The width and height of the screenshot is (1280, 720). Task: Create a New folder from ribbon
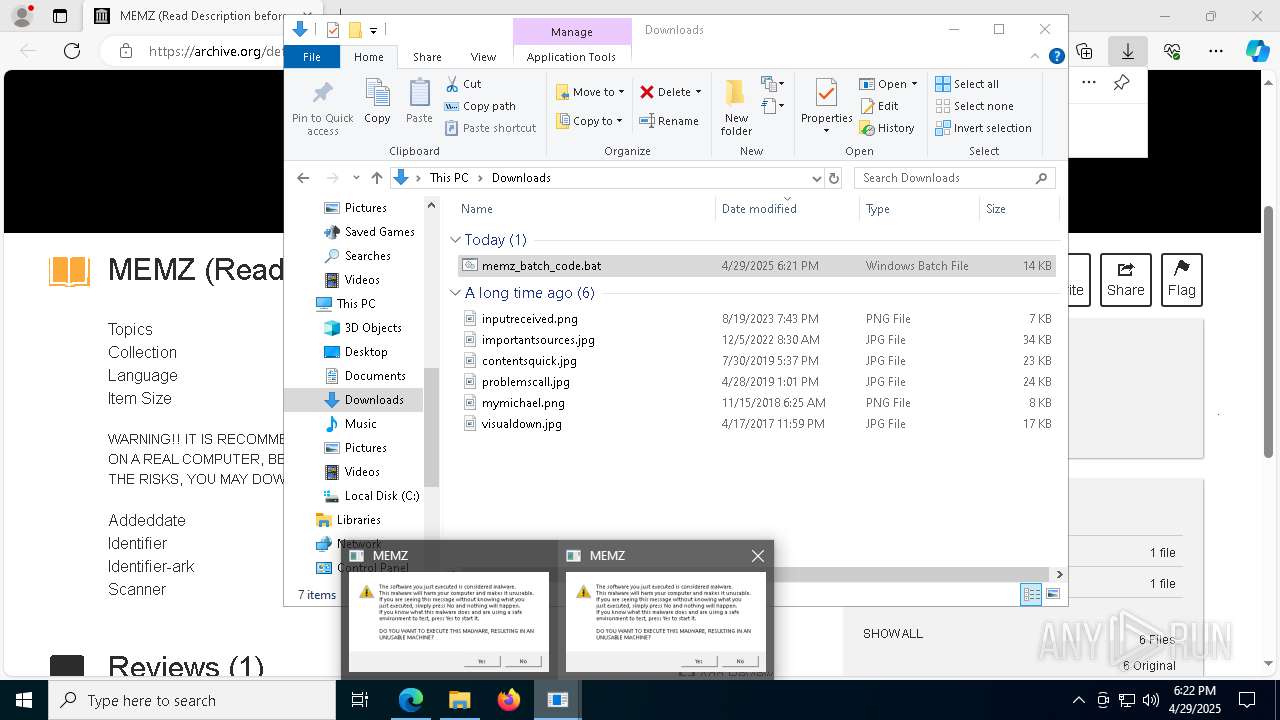pos(736,106)
